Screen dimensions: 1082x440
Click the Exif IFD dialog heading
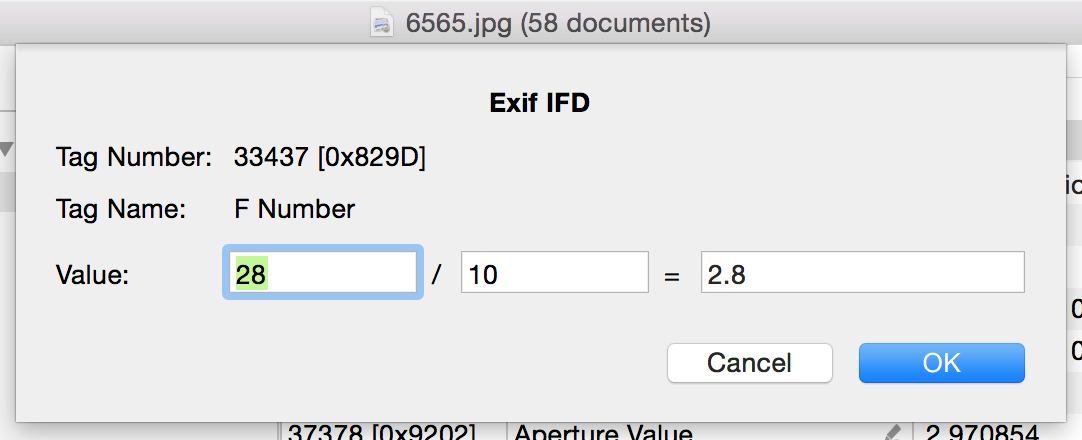pos(539,103)
